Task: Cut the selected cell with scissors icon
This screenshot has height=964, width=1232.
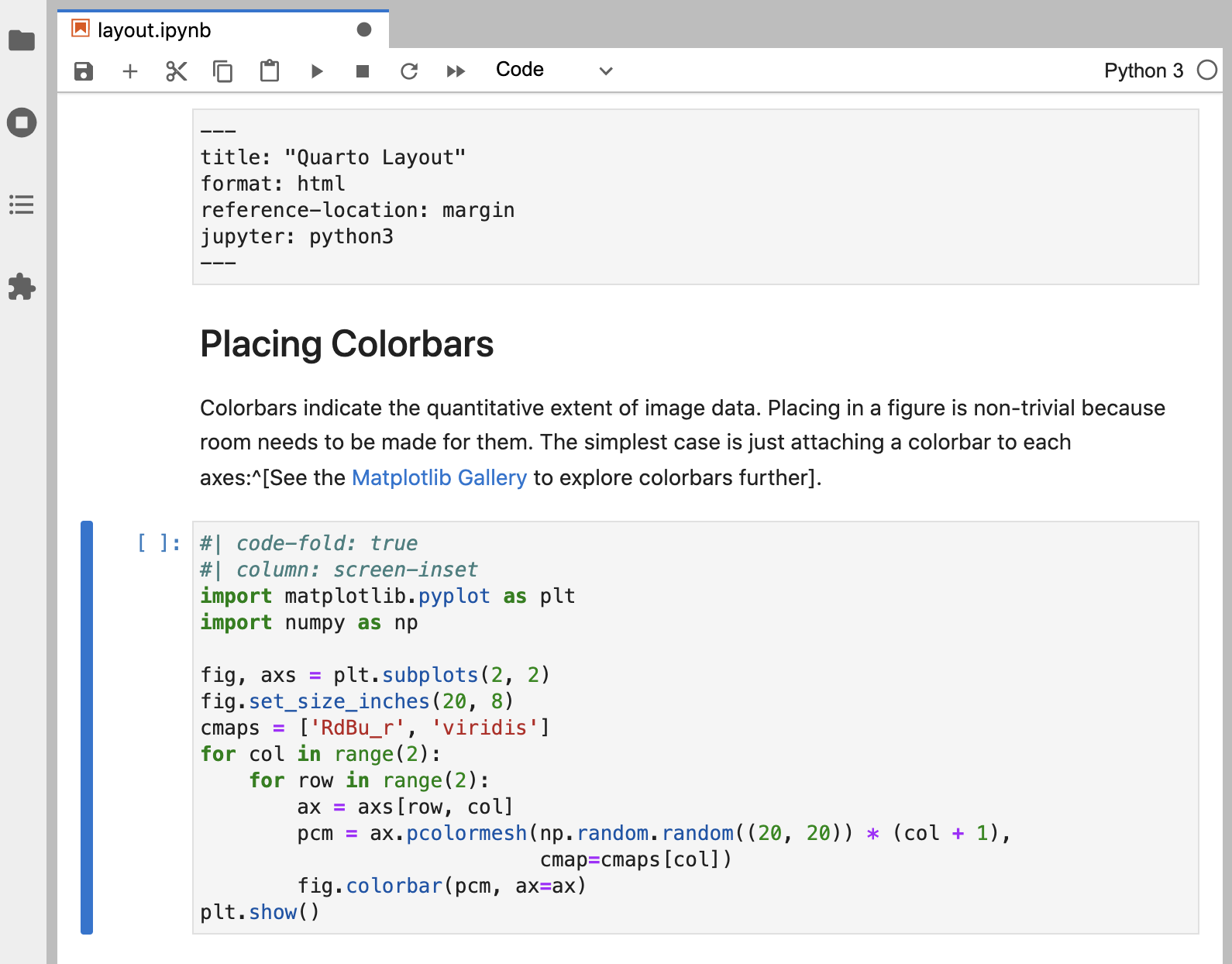Action: (177, 71)
